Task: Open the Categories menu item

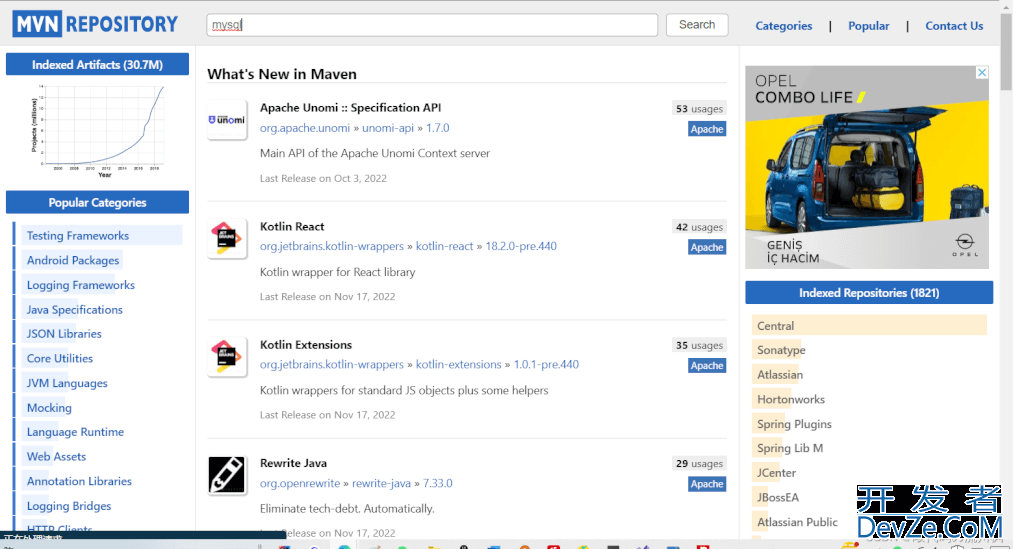Action: (x=783, y=26)
